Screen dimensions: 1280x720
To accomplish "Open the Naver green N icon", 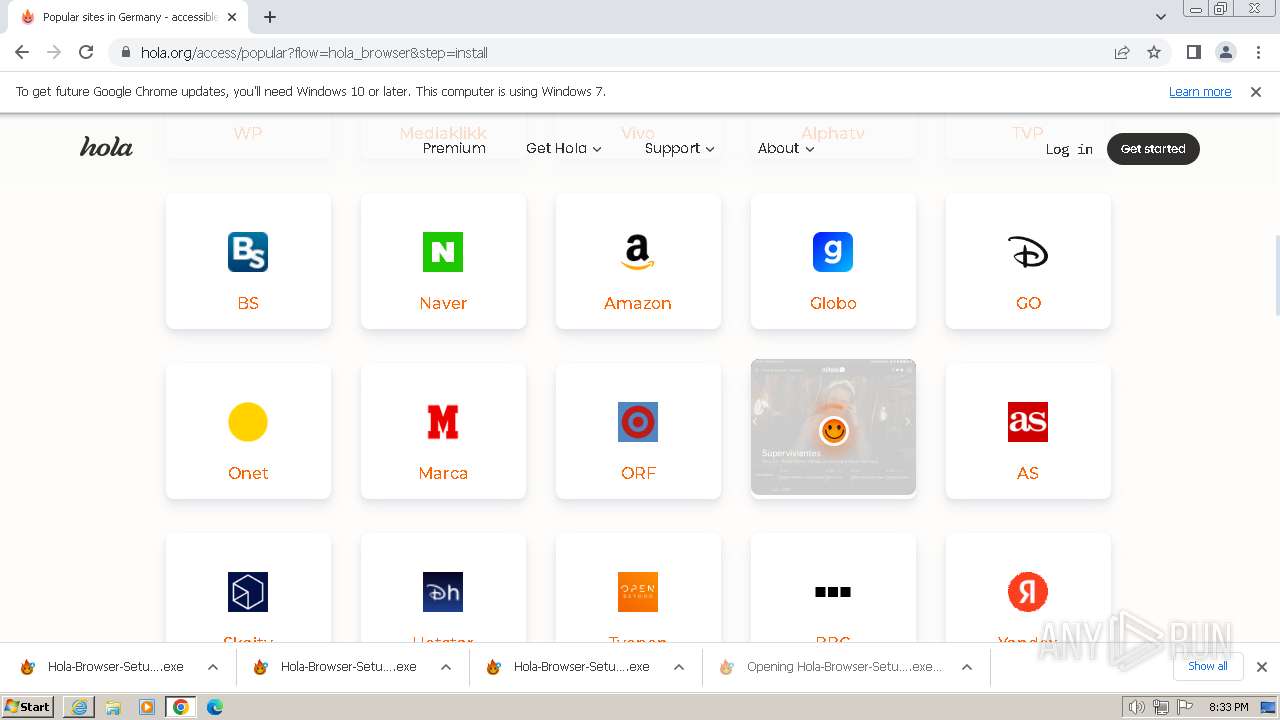I will (x=443, y=252).
